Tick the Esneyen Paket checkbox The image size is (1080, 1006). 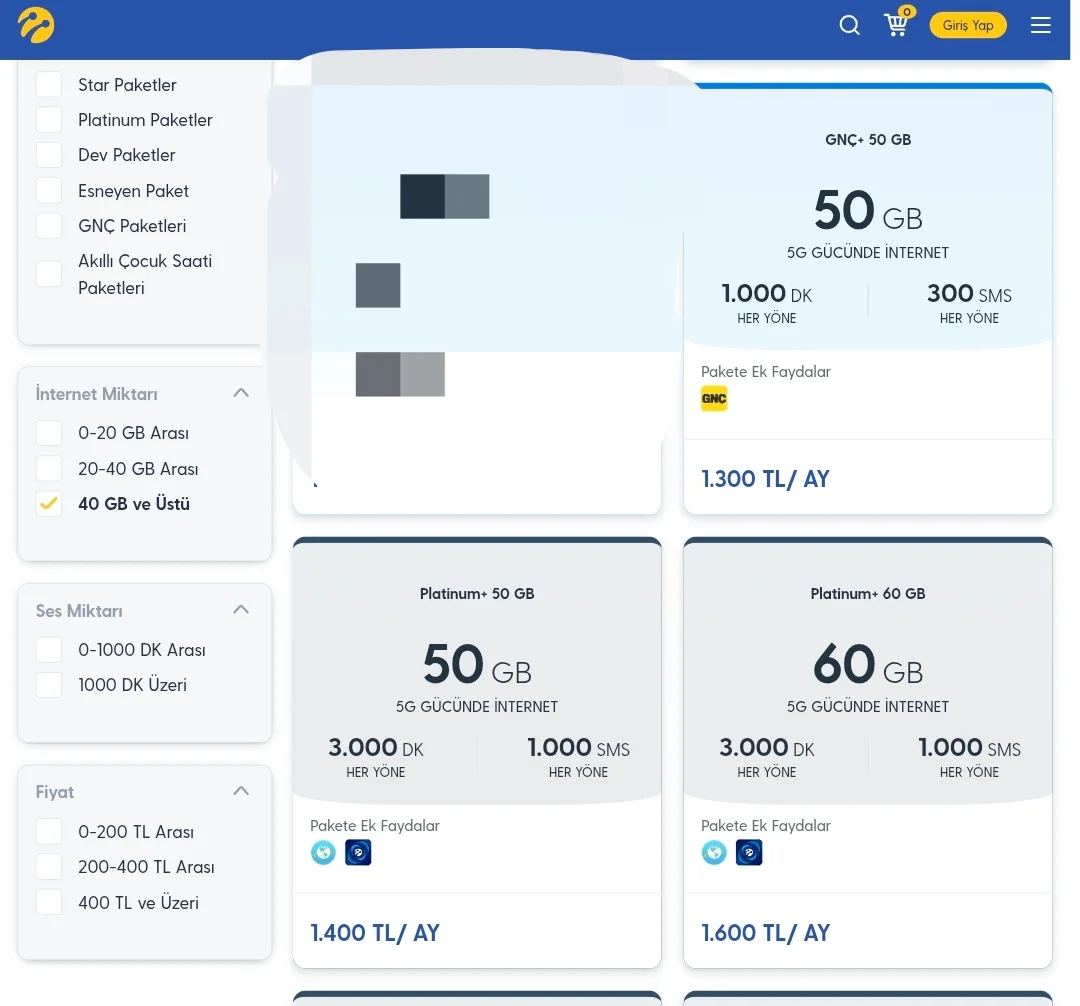click(x=49, y=190)
